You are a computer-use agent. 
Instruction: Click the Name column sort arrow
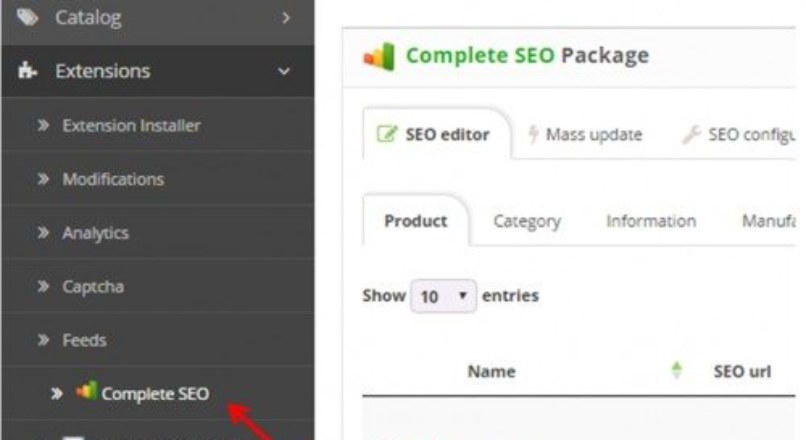pyautogui.click(x=676, y=370)
